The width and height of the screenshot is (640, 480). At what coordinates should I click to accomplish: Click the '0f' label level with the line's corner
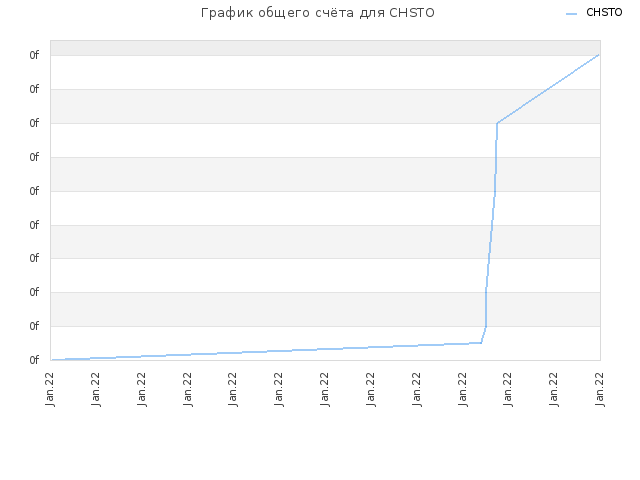pyautogui.click(x=34, y=123)
